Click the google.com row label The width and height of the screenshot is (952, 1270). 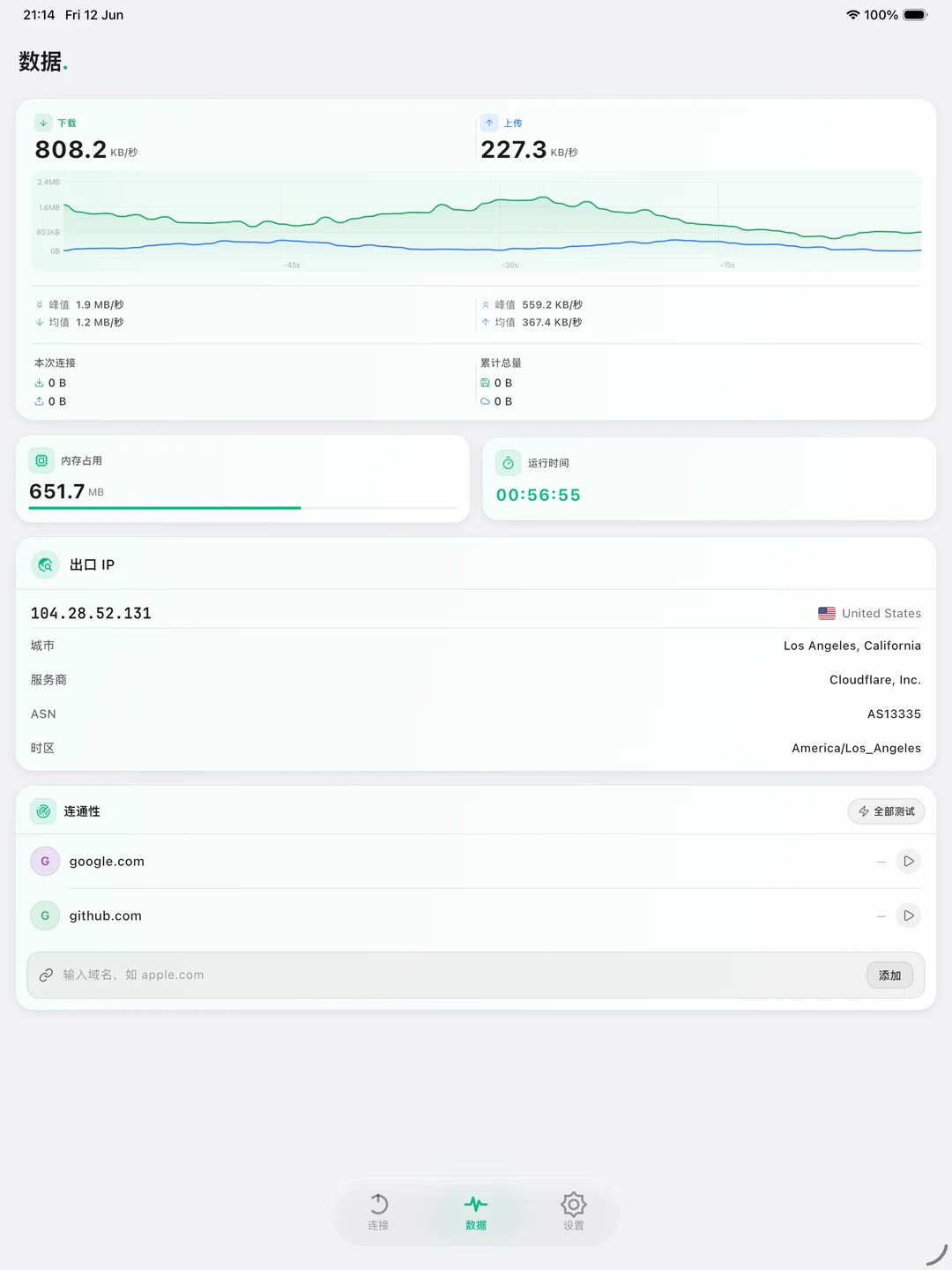[x=107, y=862]
